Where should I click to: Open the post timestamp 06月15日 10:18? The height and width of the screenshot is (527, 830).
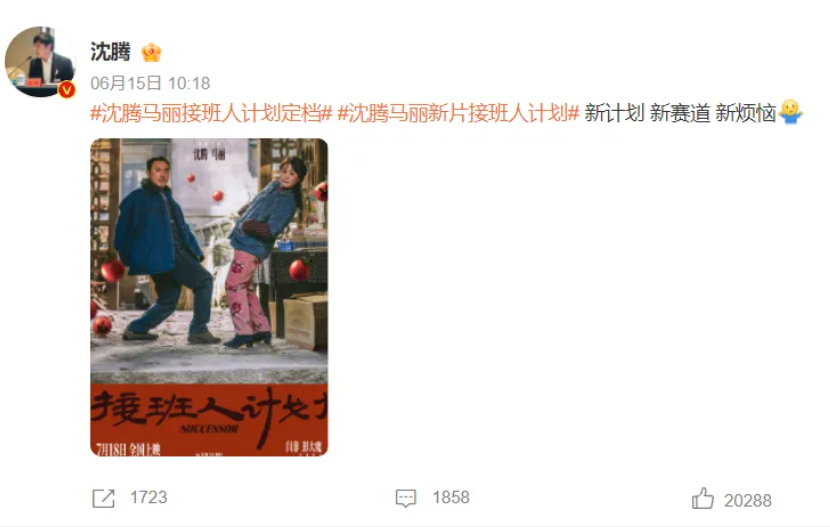150,83
